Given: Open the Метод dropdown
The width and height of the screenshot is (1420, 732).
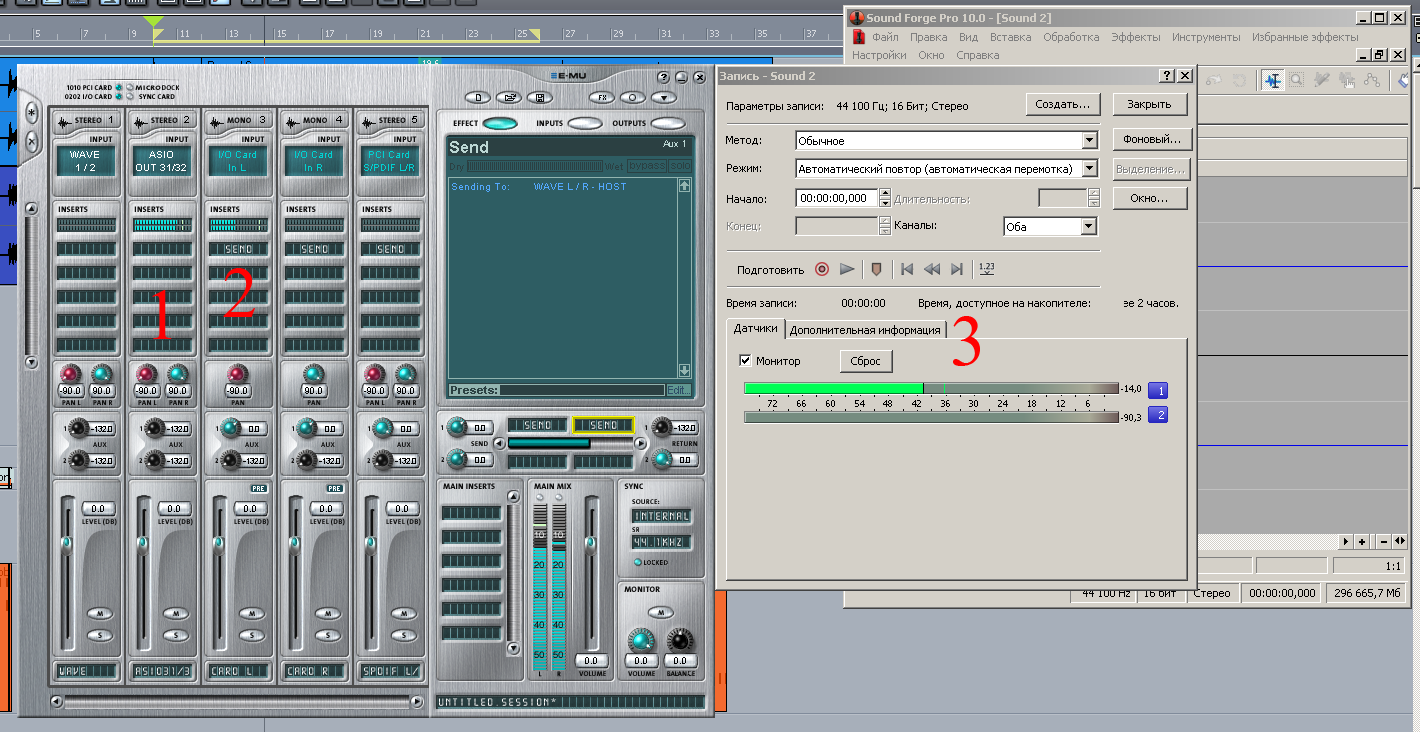Looking at the screenshot, I should coord(1090,141).
